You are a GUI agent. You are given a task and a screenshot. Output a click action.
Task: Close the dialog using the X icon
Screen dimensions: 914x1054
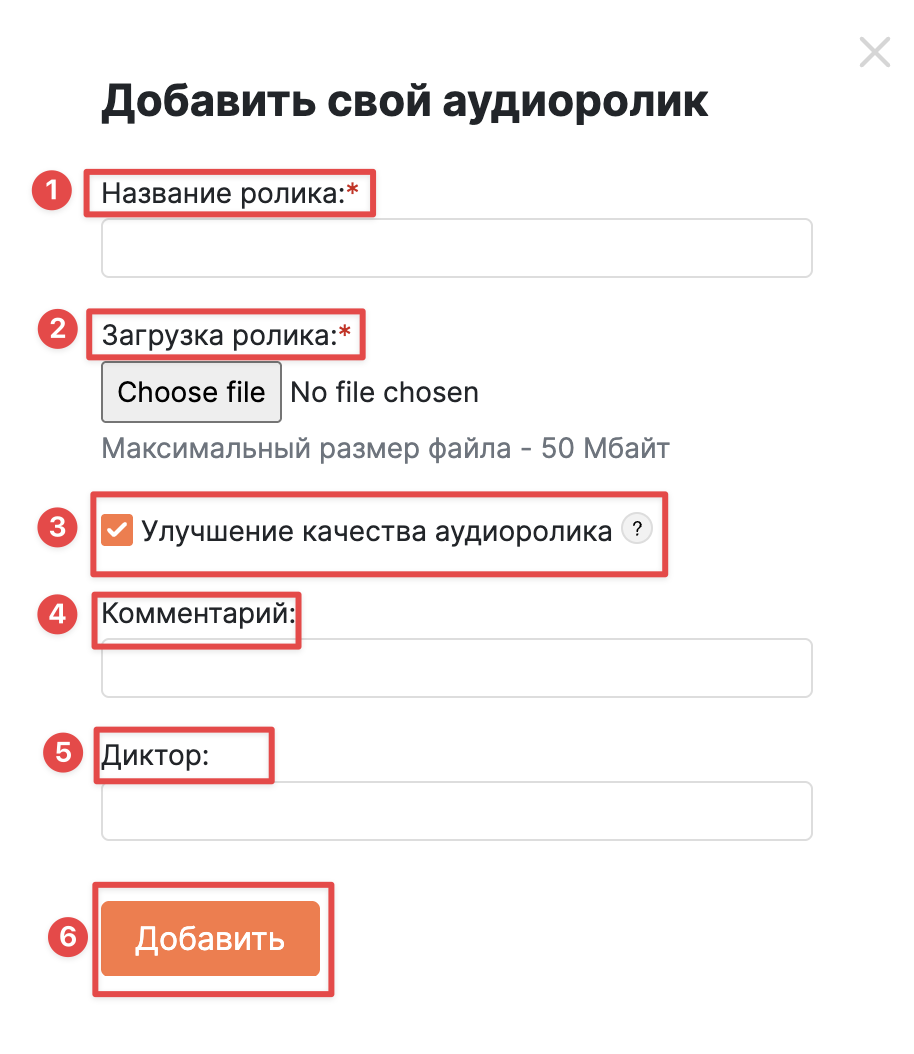tap(874, 52)
